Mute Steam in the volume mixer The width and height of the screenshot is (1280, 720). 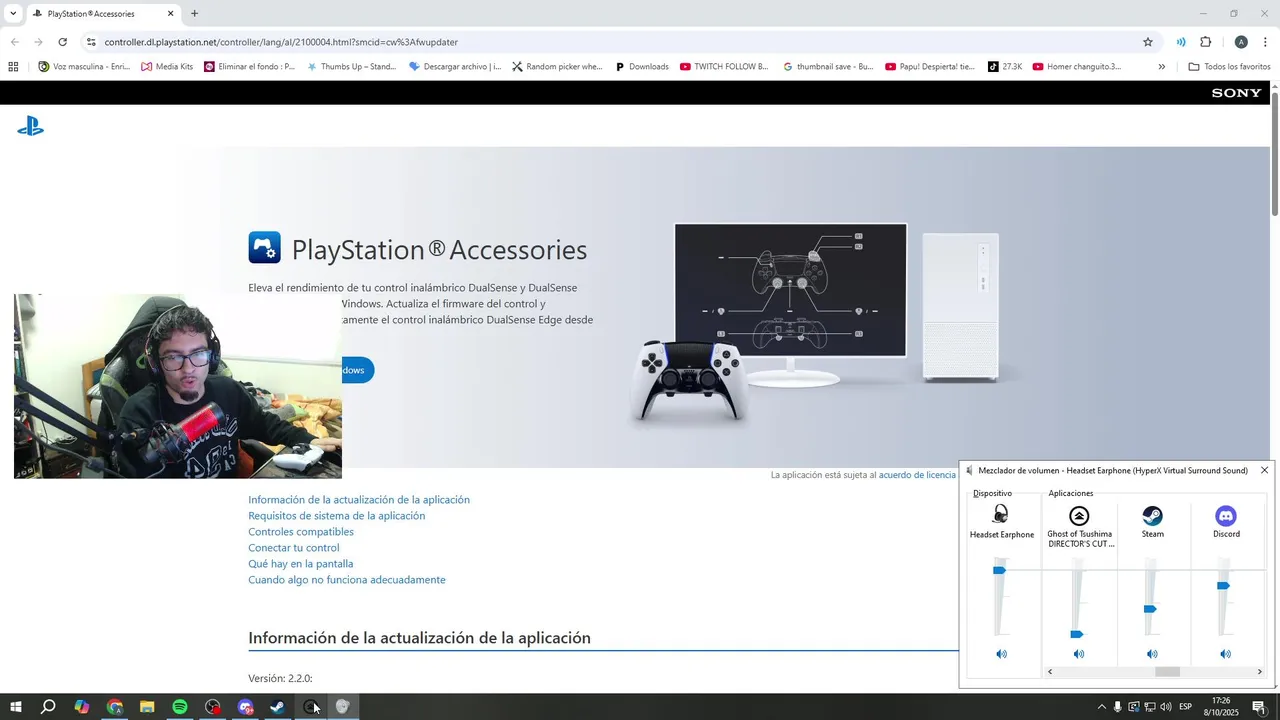click(x=1152, y=654)
